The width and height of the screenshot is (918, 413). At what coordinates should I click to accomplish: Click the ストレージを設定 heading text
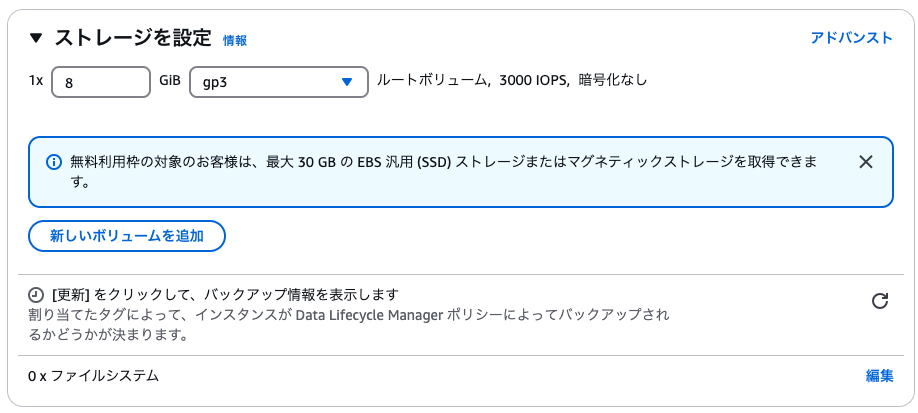pos(132,39)
